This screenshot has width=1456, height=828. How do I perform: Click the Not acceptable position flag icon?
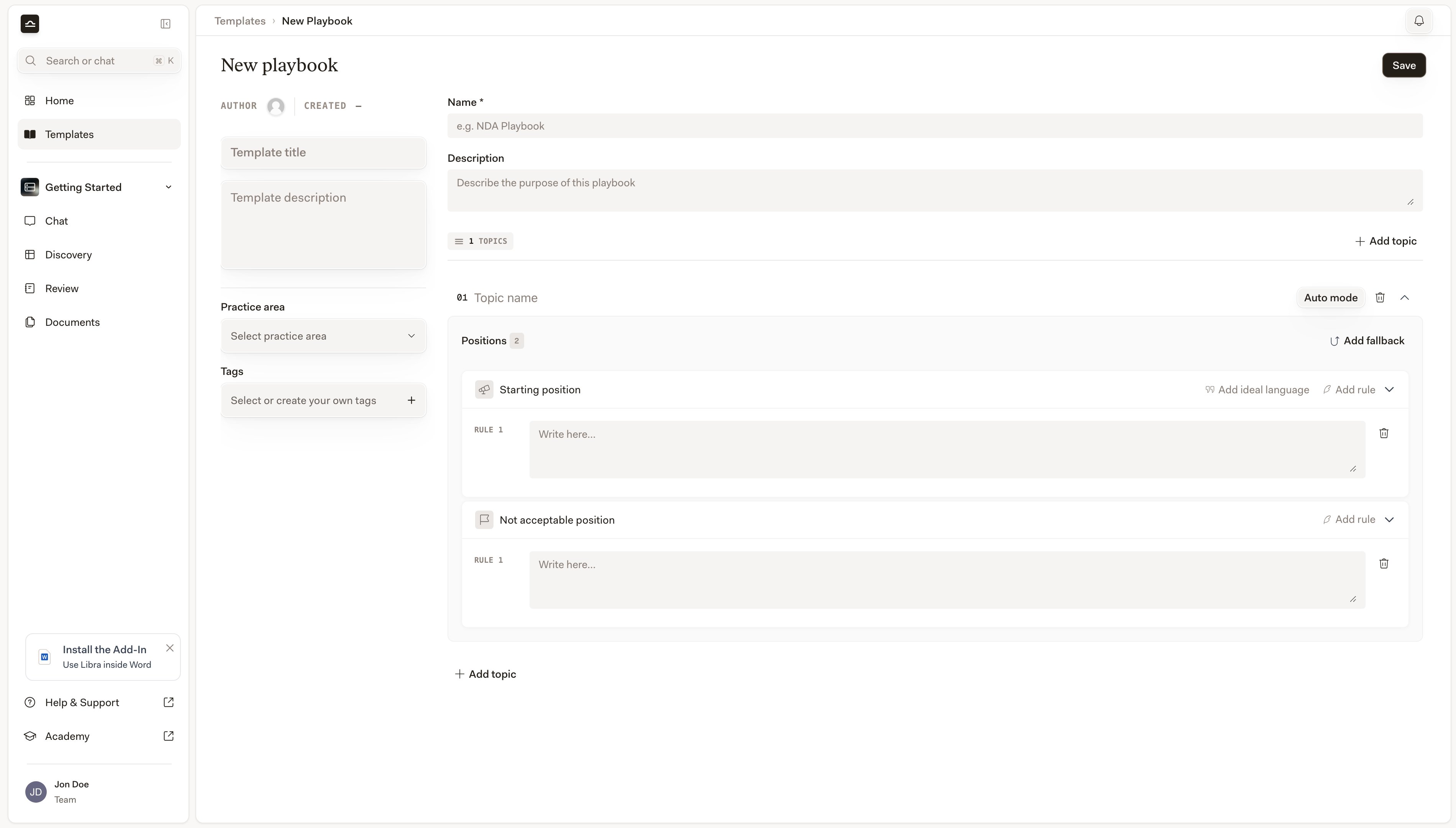(484, 520)
